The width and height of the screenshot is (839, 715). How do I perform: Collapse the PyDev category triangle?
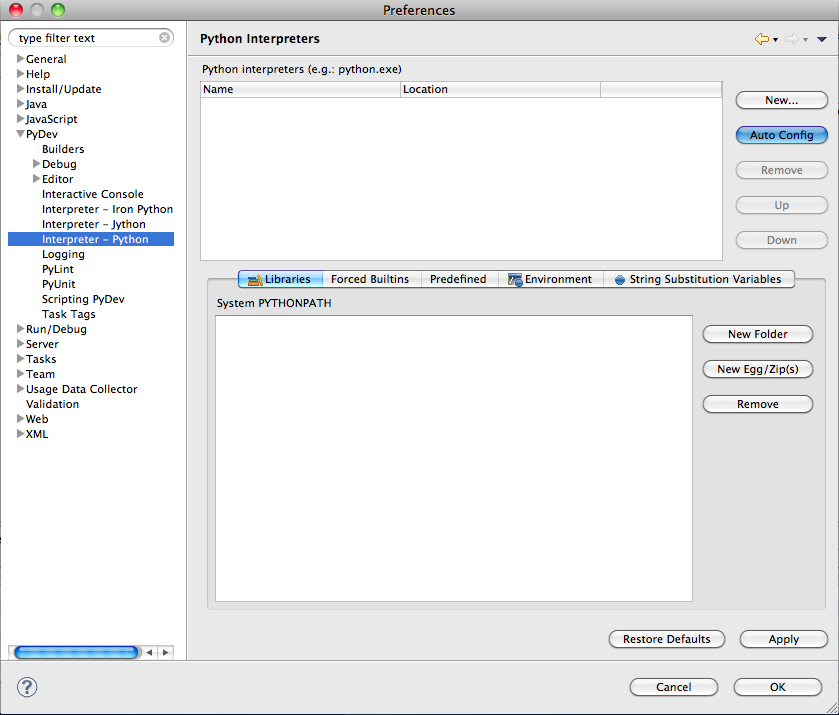coord(19,134)
